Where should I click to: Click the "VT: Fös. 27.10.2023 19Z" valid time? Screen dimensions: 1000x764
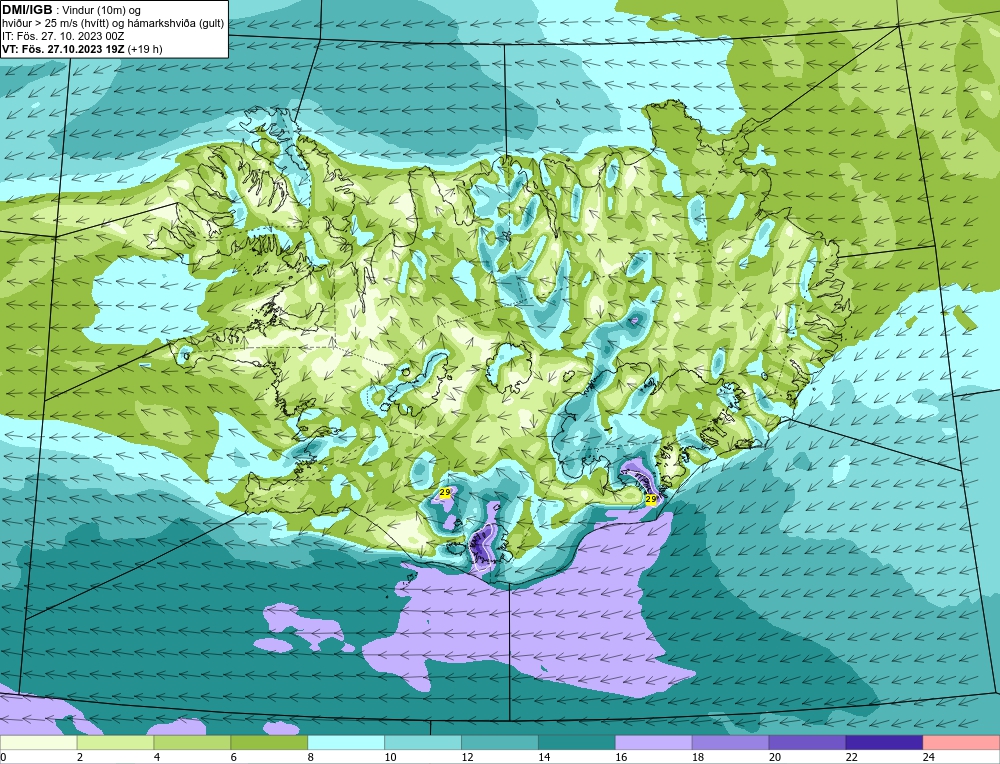coord(64,49)
